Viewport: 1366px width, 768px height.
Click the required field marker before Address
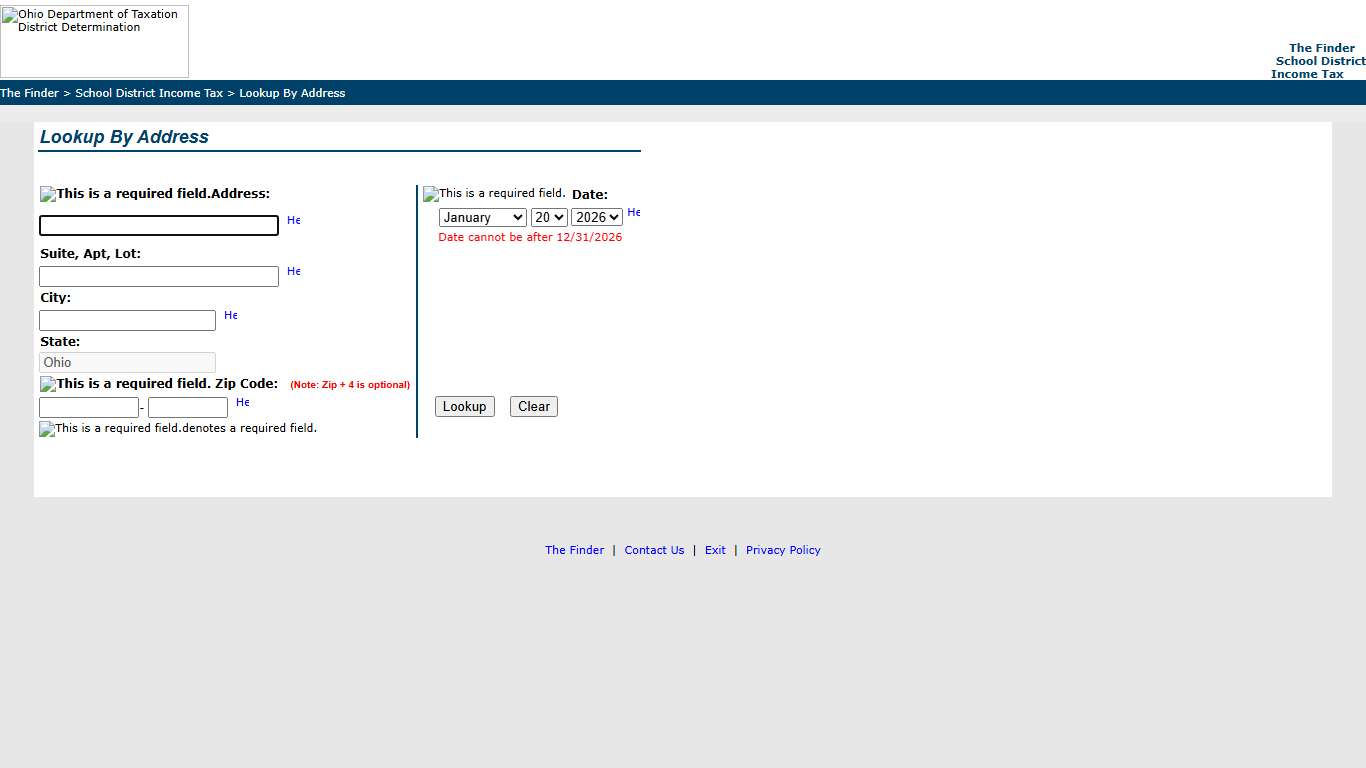click(47, 193)
